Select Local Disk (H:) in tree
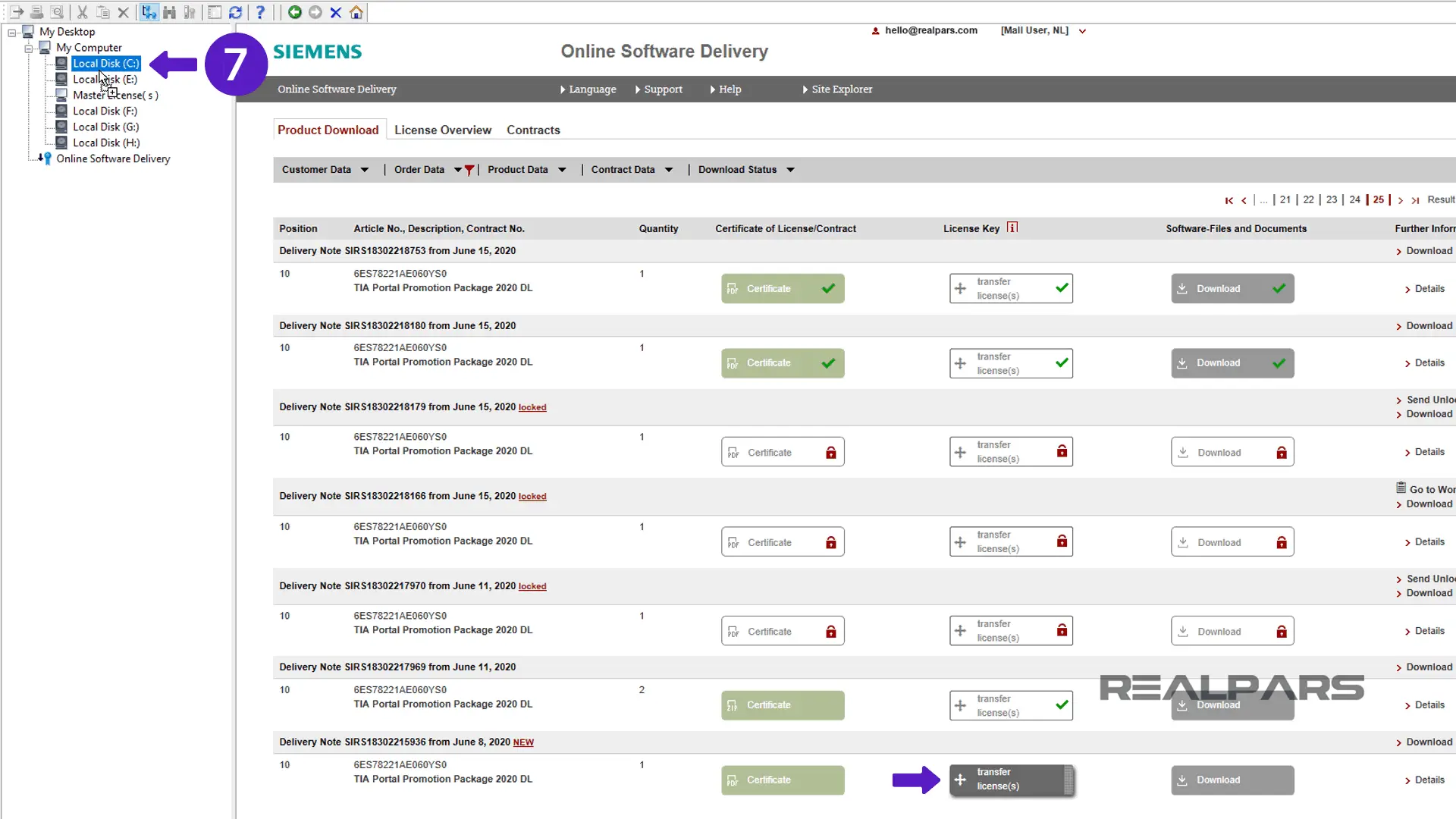The image size is (1456, 819). coord(106,143)
